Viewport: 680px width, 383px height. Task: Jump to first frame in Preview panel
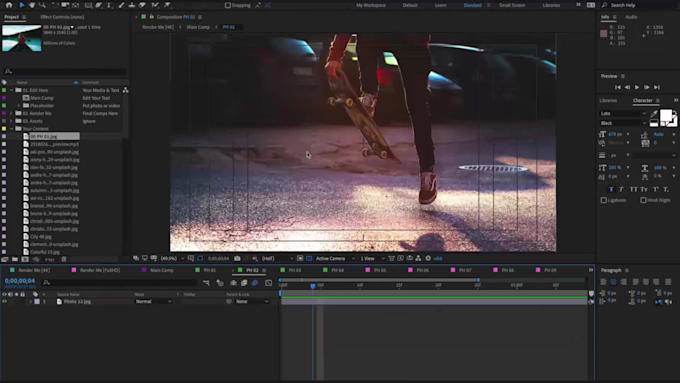click(618, 87)
